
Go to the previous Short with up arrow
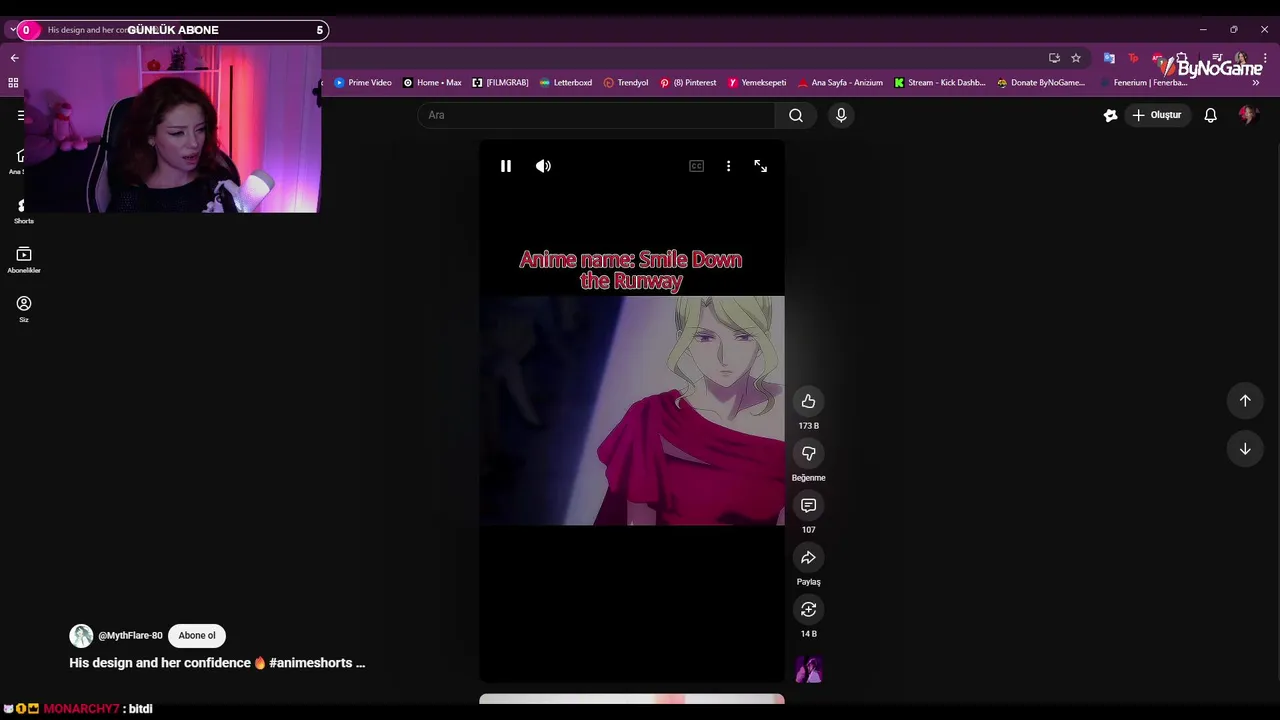1245,400
